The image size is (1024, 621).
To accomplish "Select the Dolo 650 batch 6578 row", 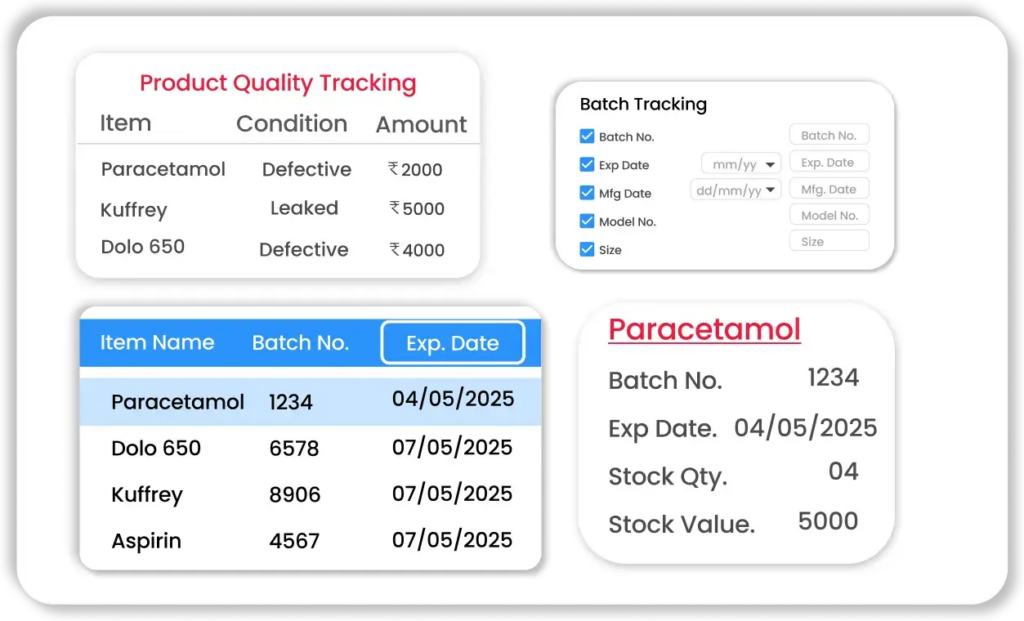I will coord(310,448).
